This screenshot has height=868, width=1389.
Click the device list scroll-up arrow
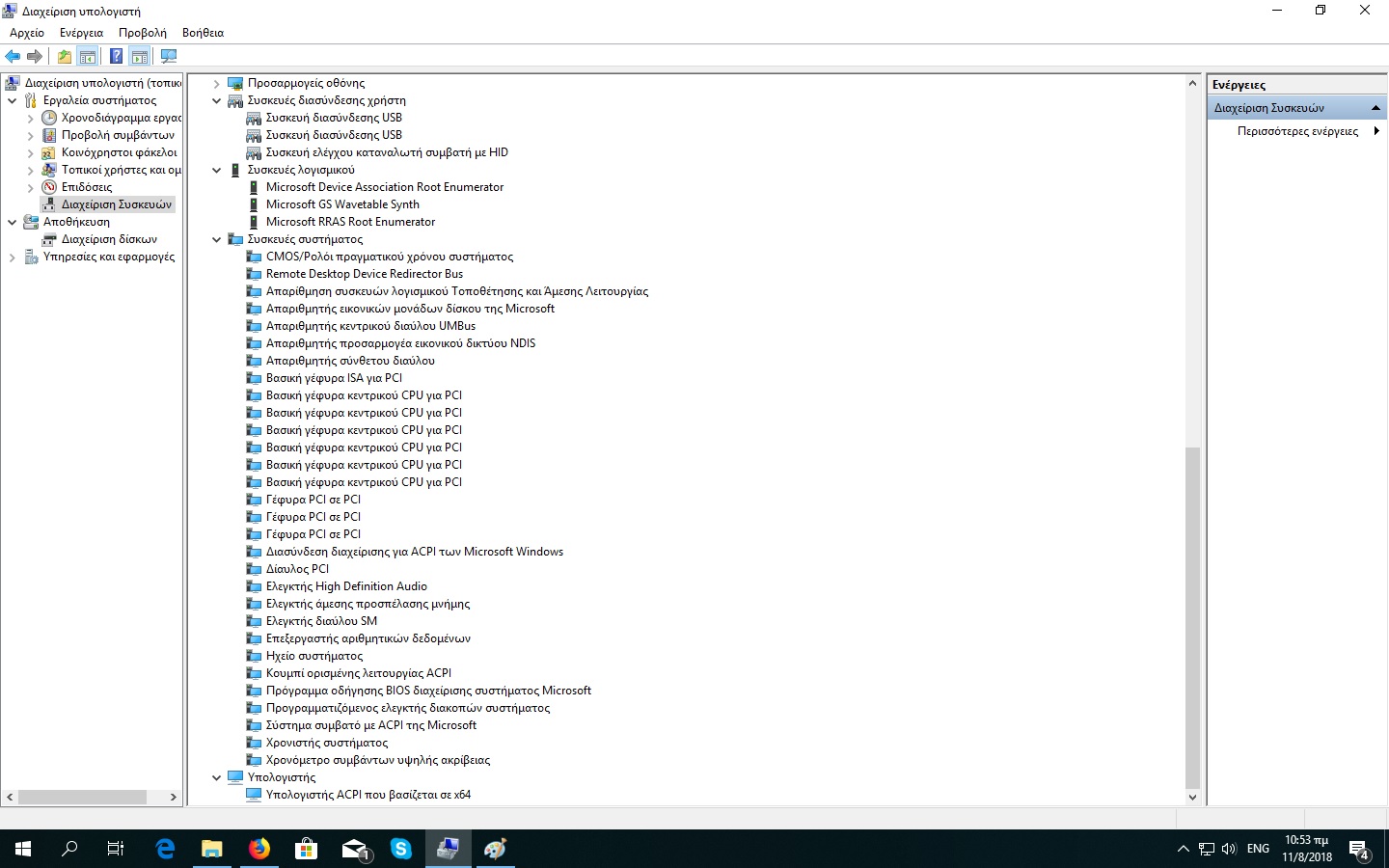click(x=1192, y=83)
